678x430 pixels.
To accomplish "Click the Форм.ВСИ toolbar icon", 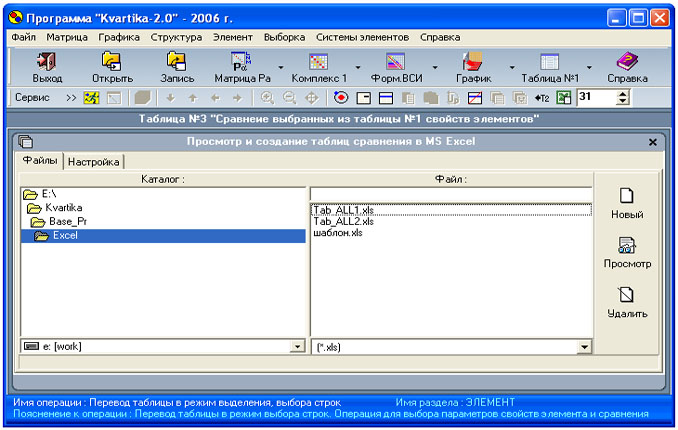I will coord(396,61).
